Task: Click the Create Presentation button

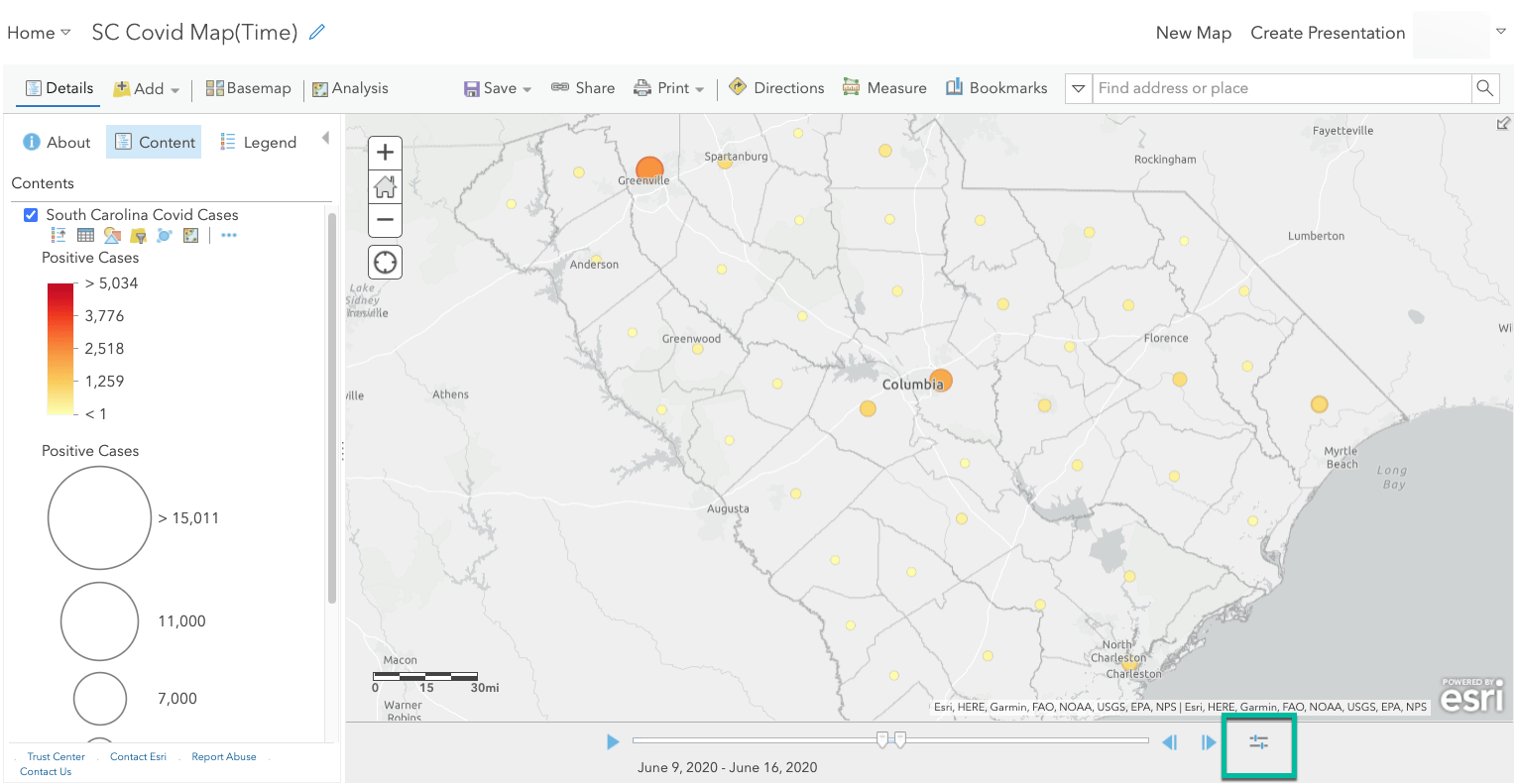Action: (1328, 33)
